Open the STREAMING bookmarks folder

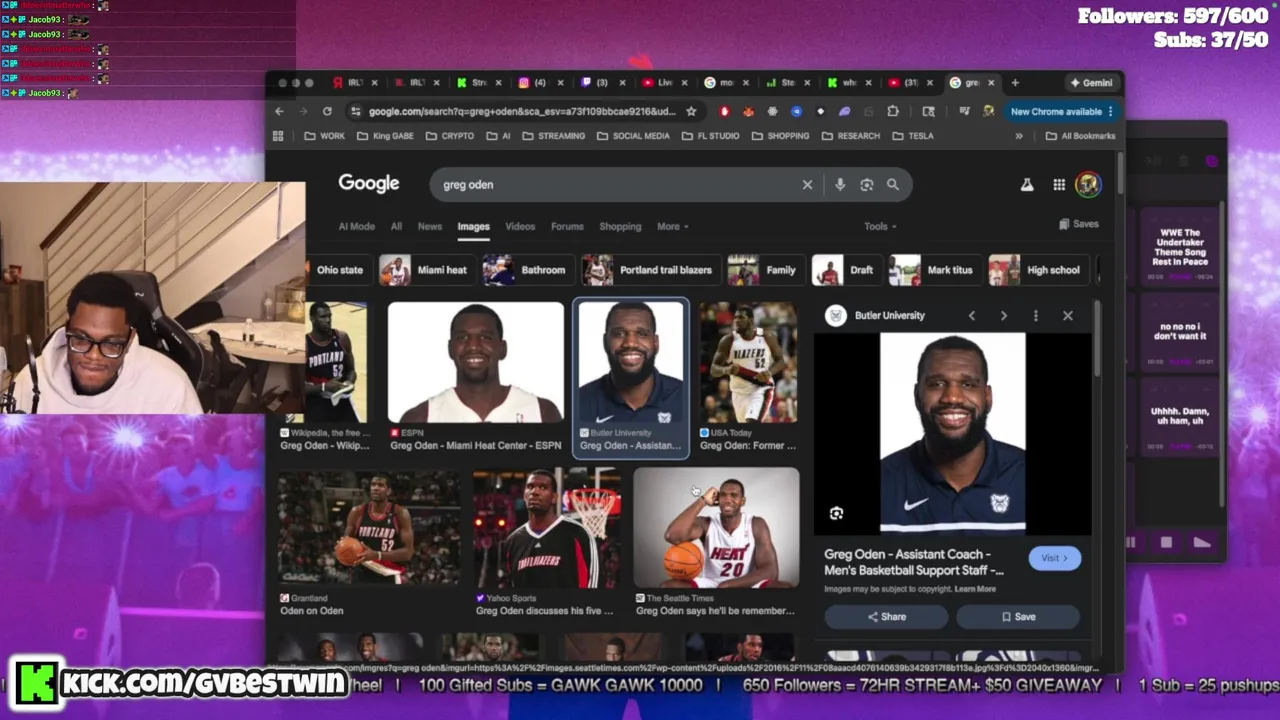[x=553, y=136]
